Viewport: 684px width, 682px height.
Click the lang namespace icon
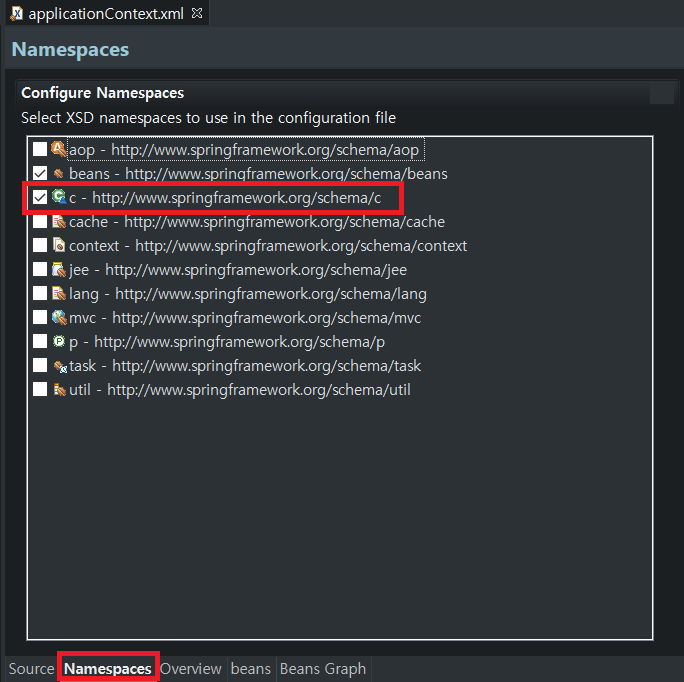58,293
